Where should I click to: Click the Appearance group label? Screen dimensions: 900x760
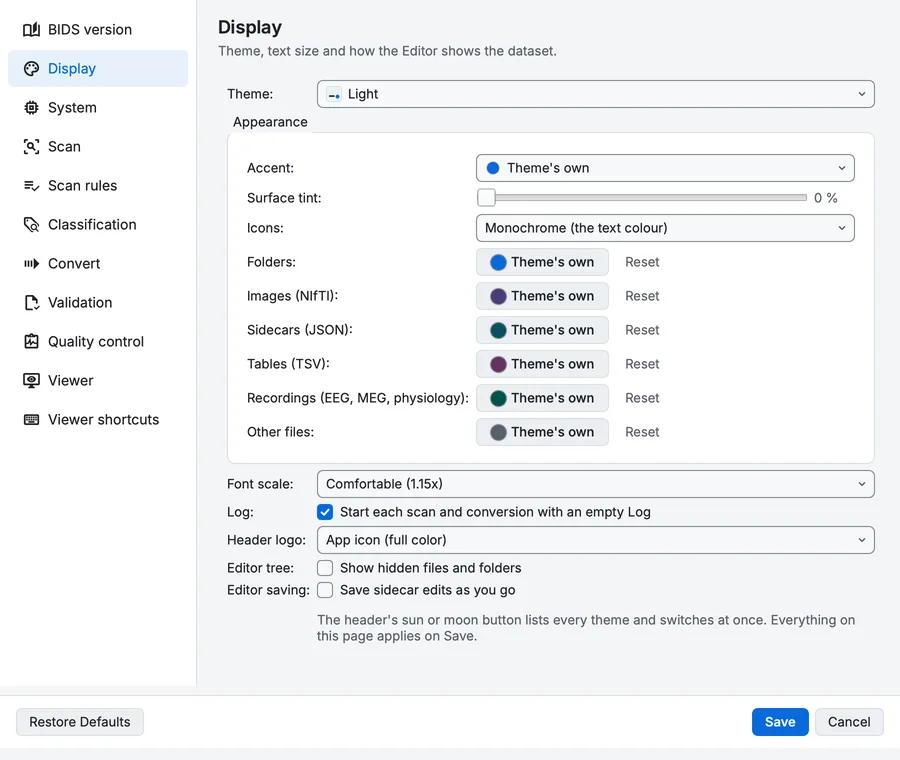pos(270,122)
